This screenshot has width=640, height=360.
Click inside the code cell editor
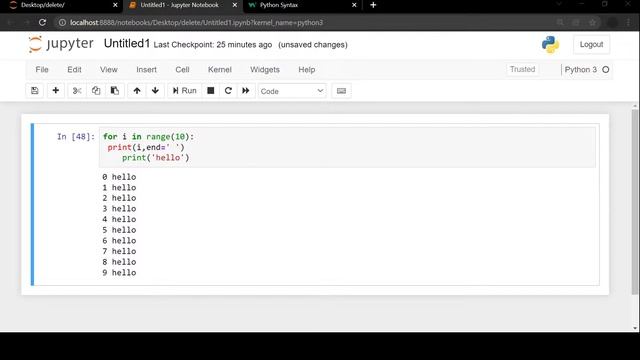[x=347, y=147]
